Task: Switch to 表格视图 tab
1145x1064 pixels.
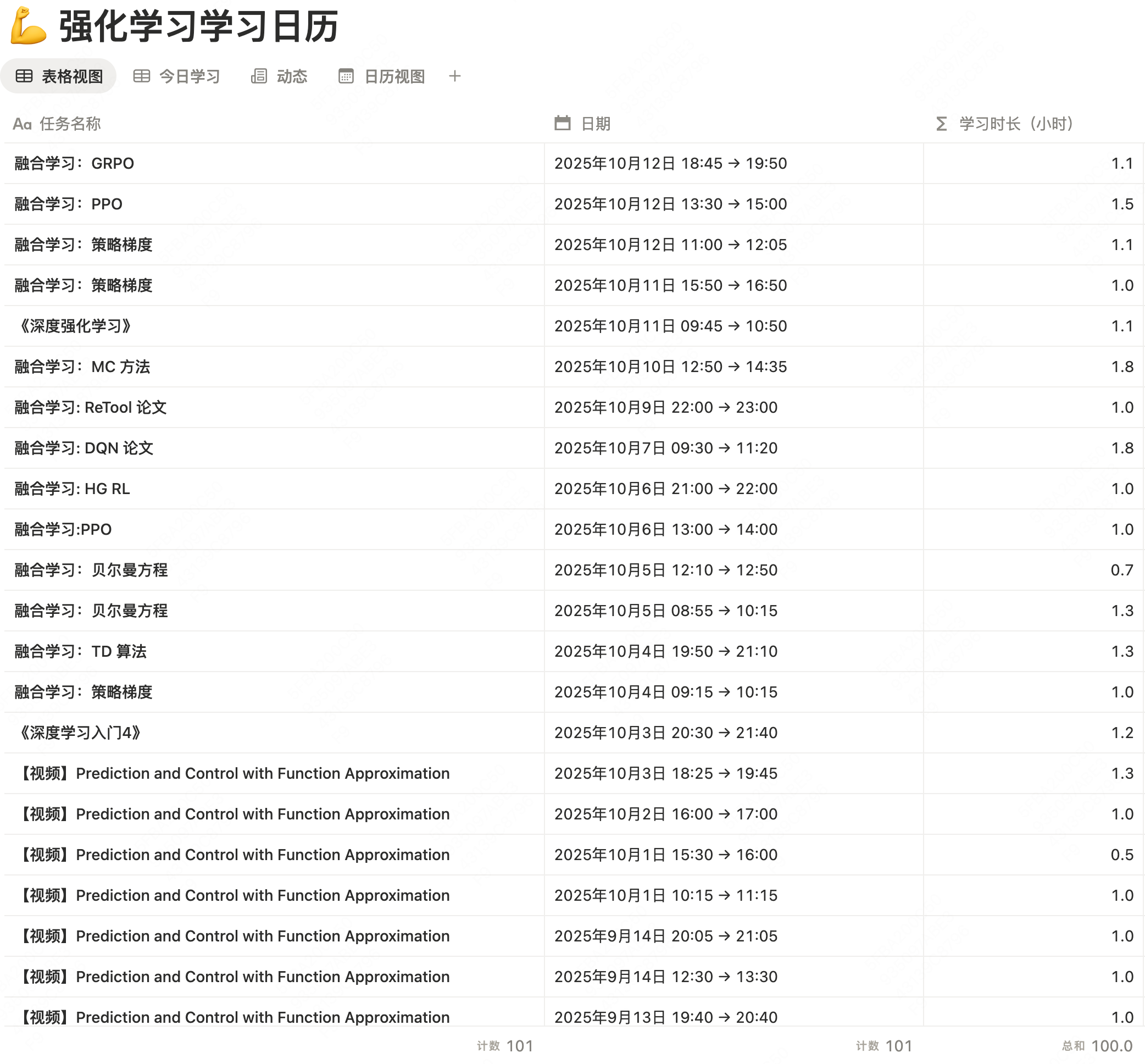Action: tap(59, 76)
